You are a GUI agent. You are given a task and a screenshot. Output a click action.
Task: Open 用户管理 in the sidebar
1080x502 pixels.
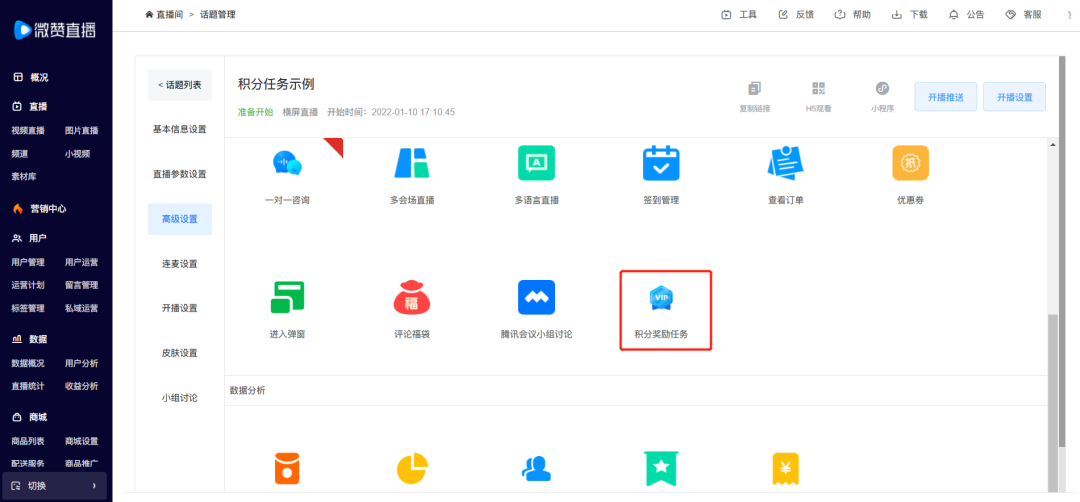[28, 262]
